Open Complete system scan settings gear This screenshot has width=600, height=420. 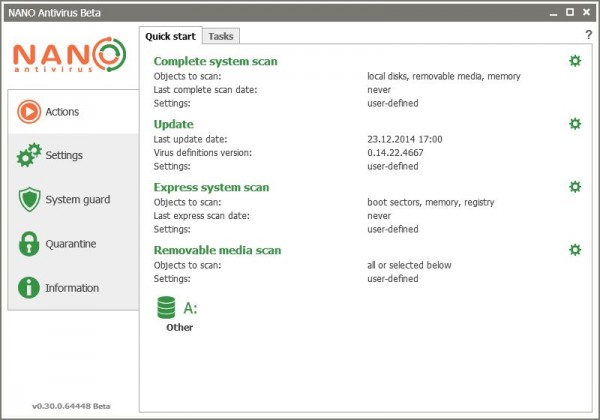point(575,61)
